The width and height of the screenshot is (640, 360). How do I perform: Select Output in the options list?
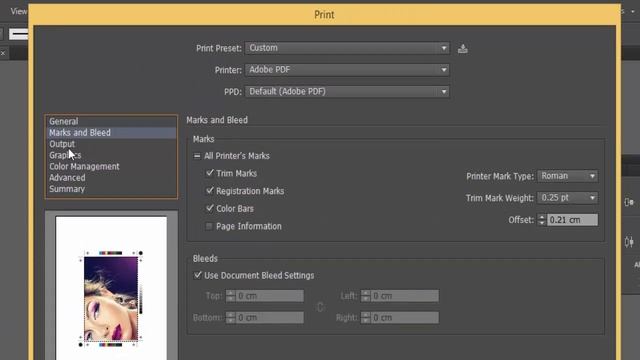(111, 144)
